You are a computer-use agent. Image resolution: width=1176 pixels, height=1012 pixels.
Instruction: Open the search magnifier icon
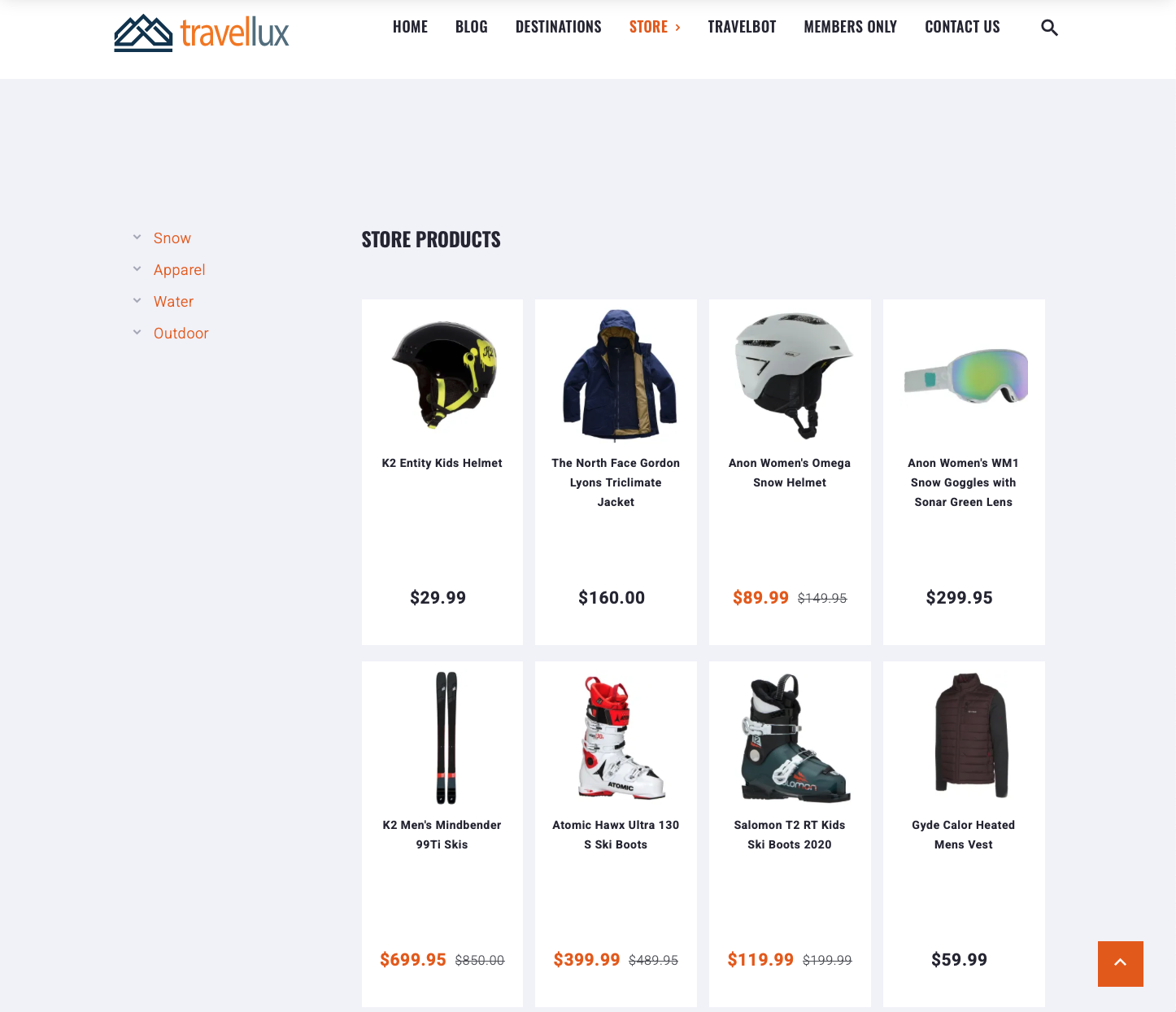pos(1049,28)
